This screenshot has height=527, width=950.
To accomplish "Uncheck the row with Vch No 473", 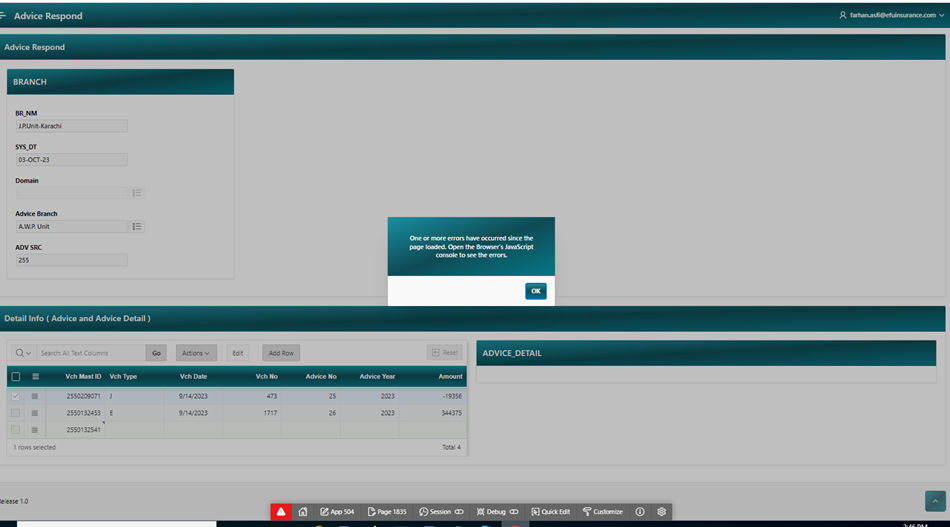I will (x=15, y=397).
